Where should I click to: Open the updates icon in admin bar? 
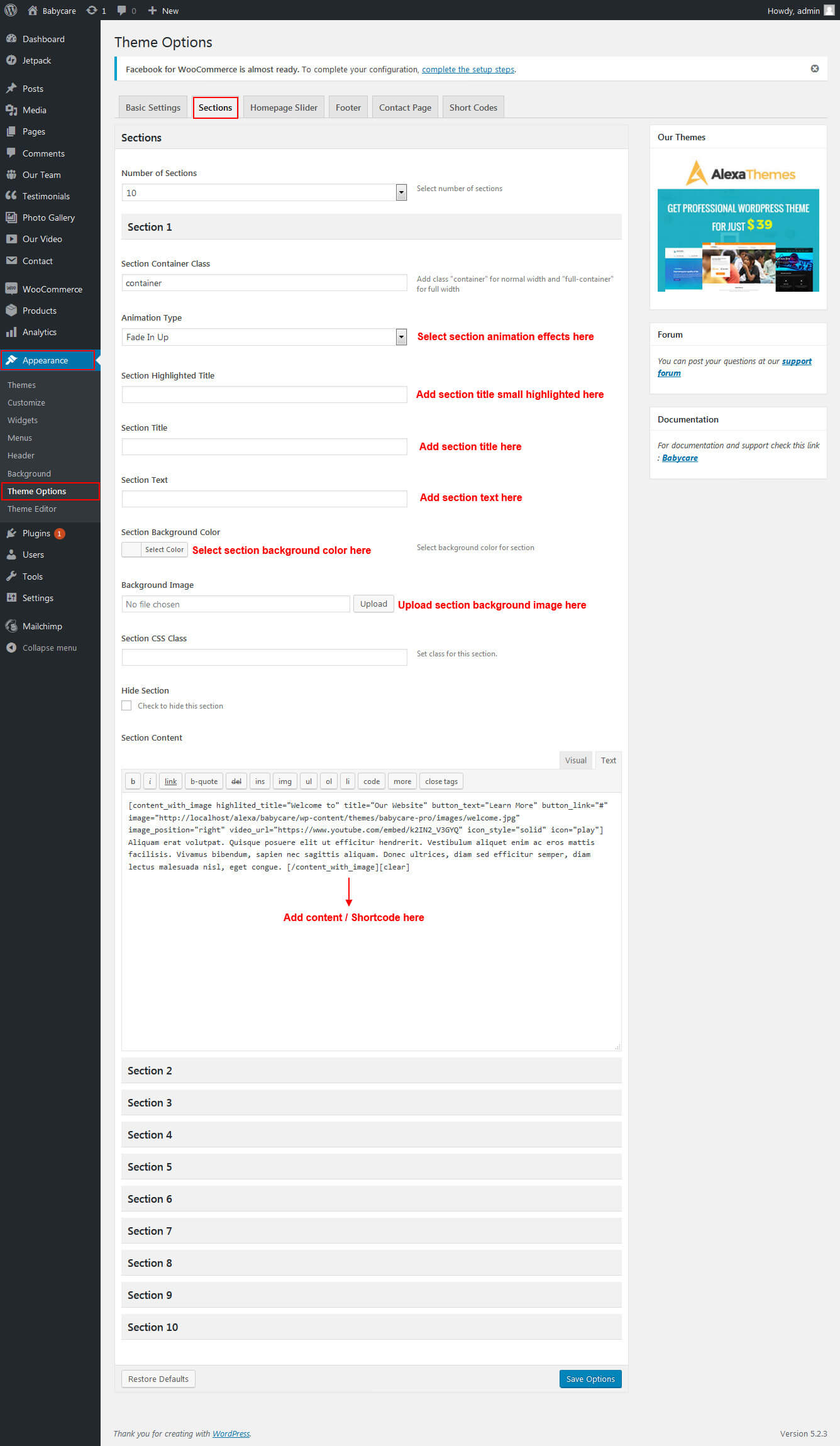pyautogui.click(x=92, y=10)
